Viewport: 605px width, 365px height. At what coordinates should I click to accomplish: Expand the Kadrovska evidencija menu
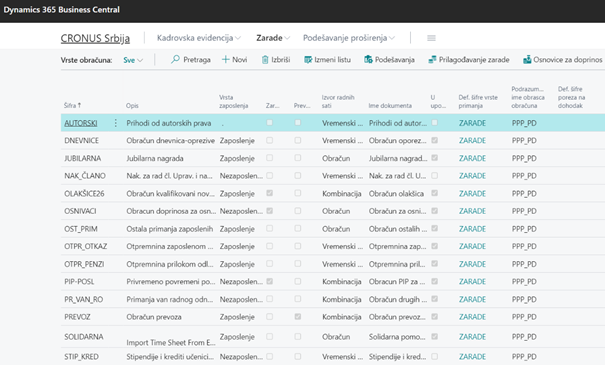coord(199,38)
